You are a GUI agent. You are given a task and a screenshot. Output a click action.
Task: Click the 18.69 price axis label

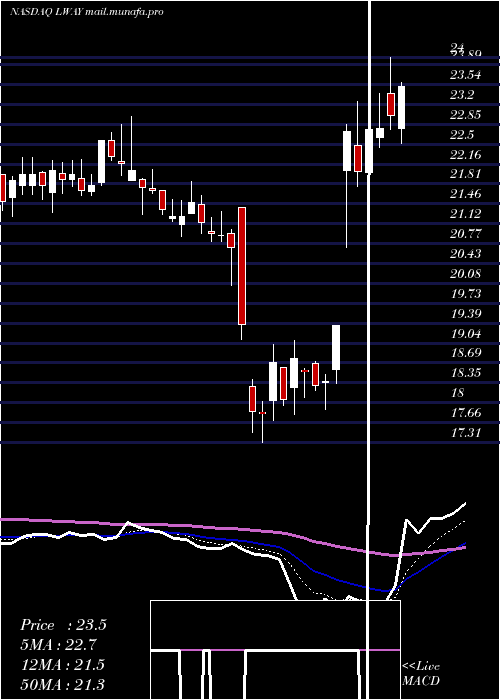click(x=466, y=353)
